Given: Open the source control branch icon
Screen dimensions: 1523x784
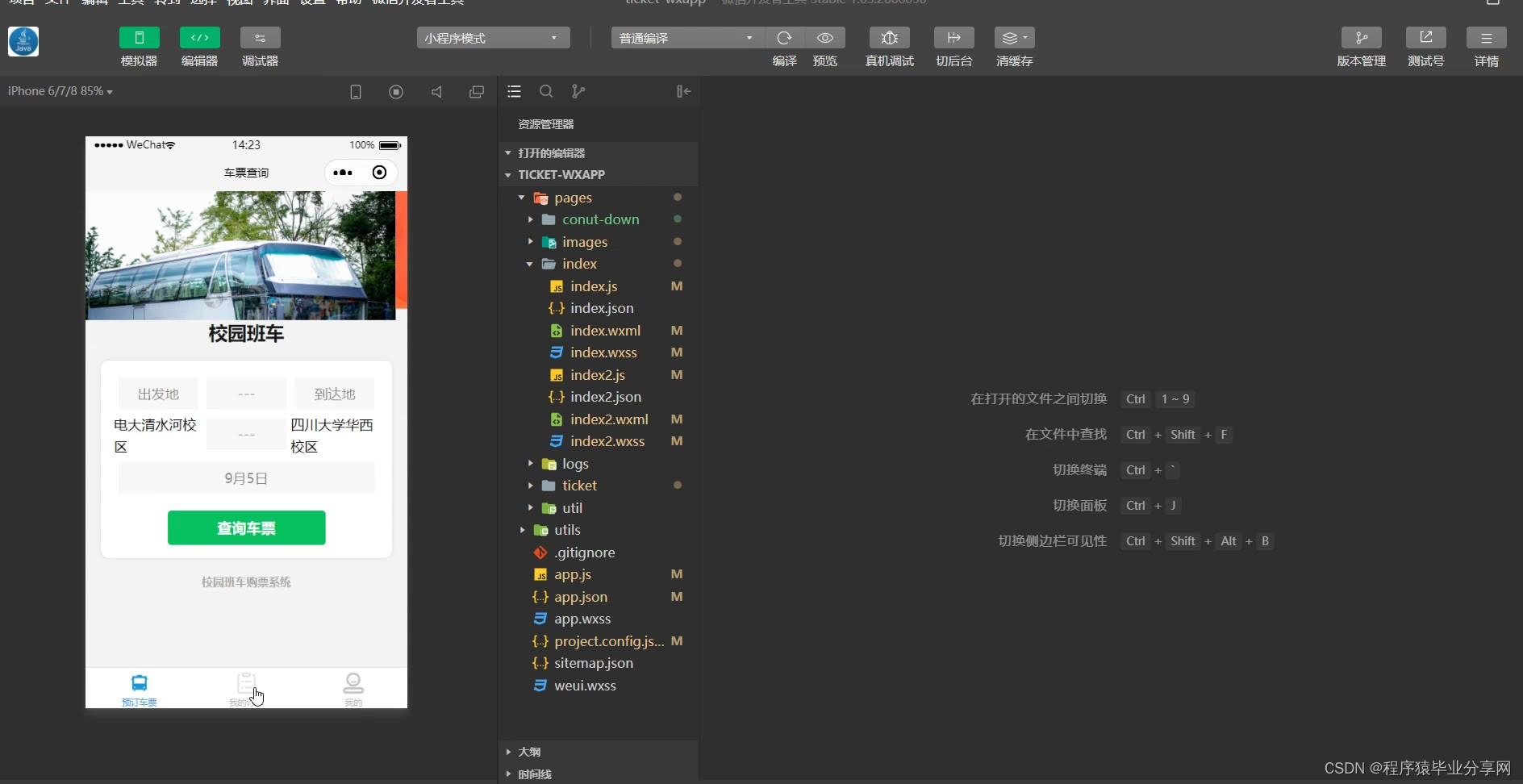Looking at the screenshot, I should pyautogui.click(x=578, y=91).
